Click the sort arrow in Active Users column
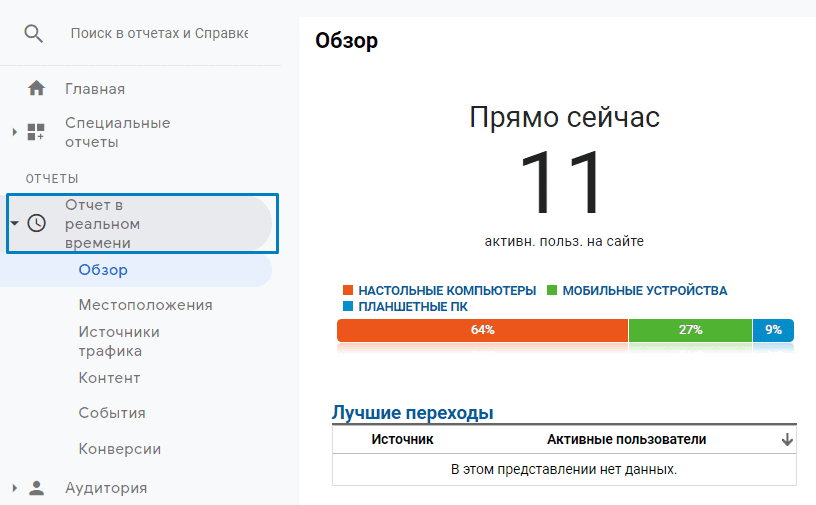This screenshot has width=816, height=505. (787, 439)
